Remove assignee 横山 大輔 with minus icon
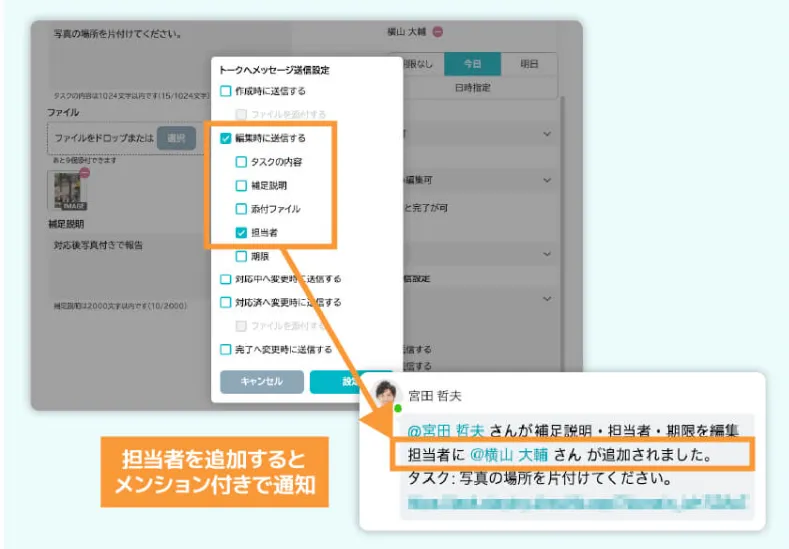 [x=438, y=32]
